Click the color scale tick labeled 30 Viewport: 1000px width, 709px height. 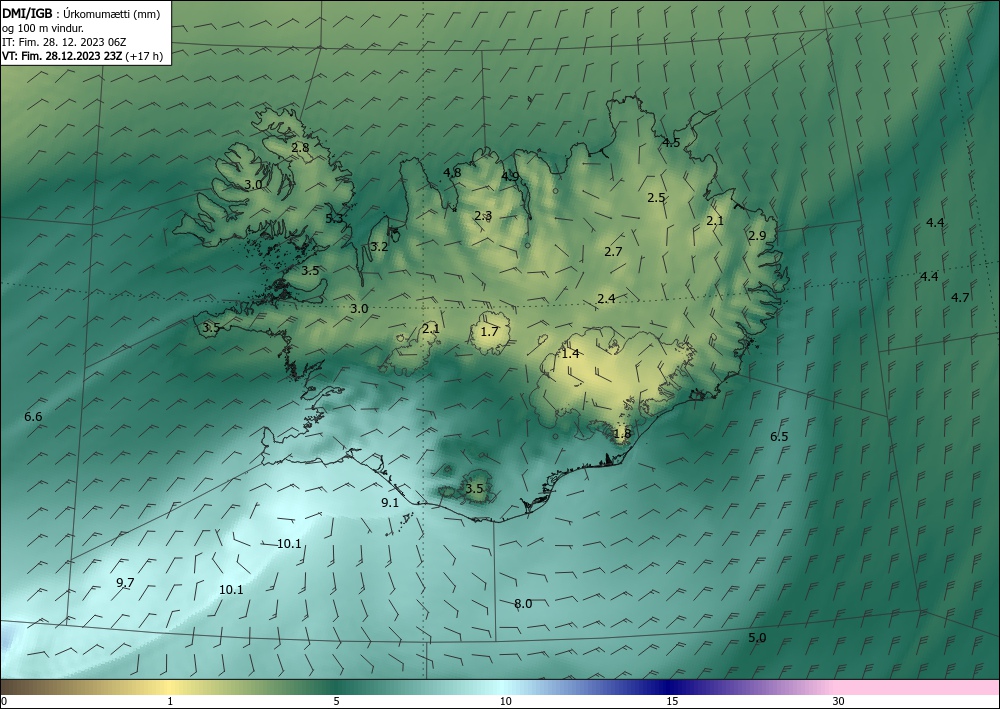click(838, 702)
